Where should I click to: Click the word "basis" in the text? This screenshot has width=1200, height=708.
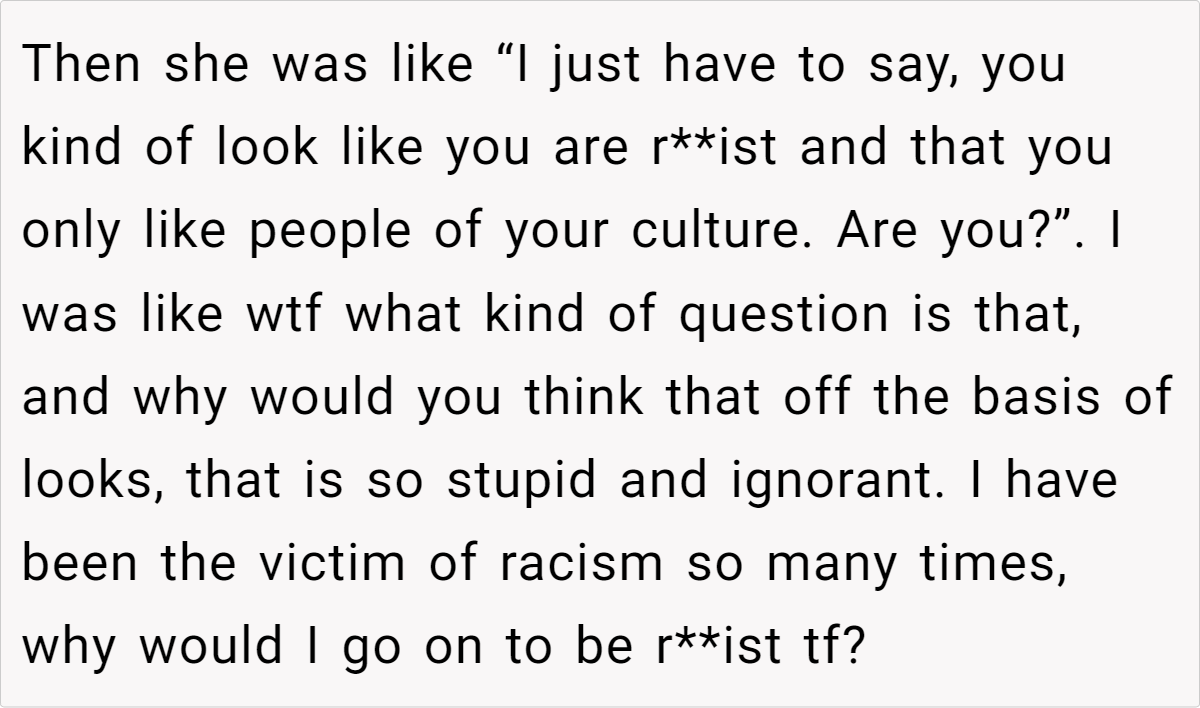tap(1031, 398)
